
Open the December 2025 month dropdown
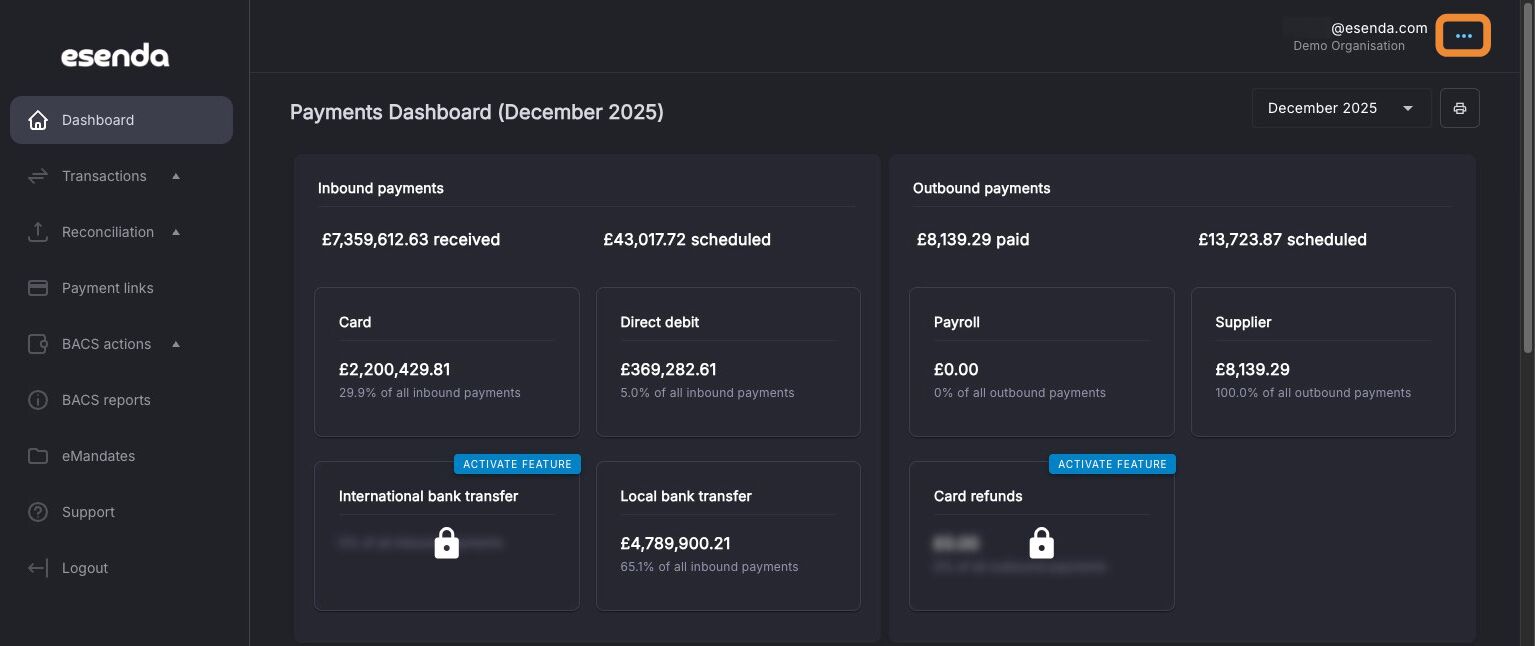click(1341, 108)
